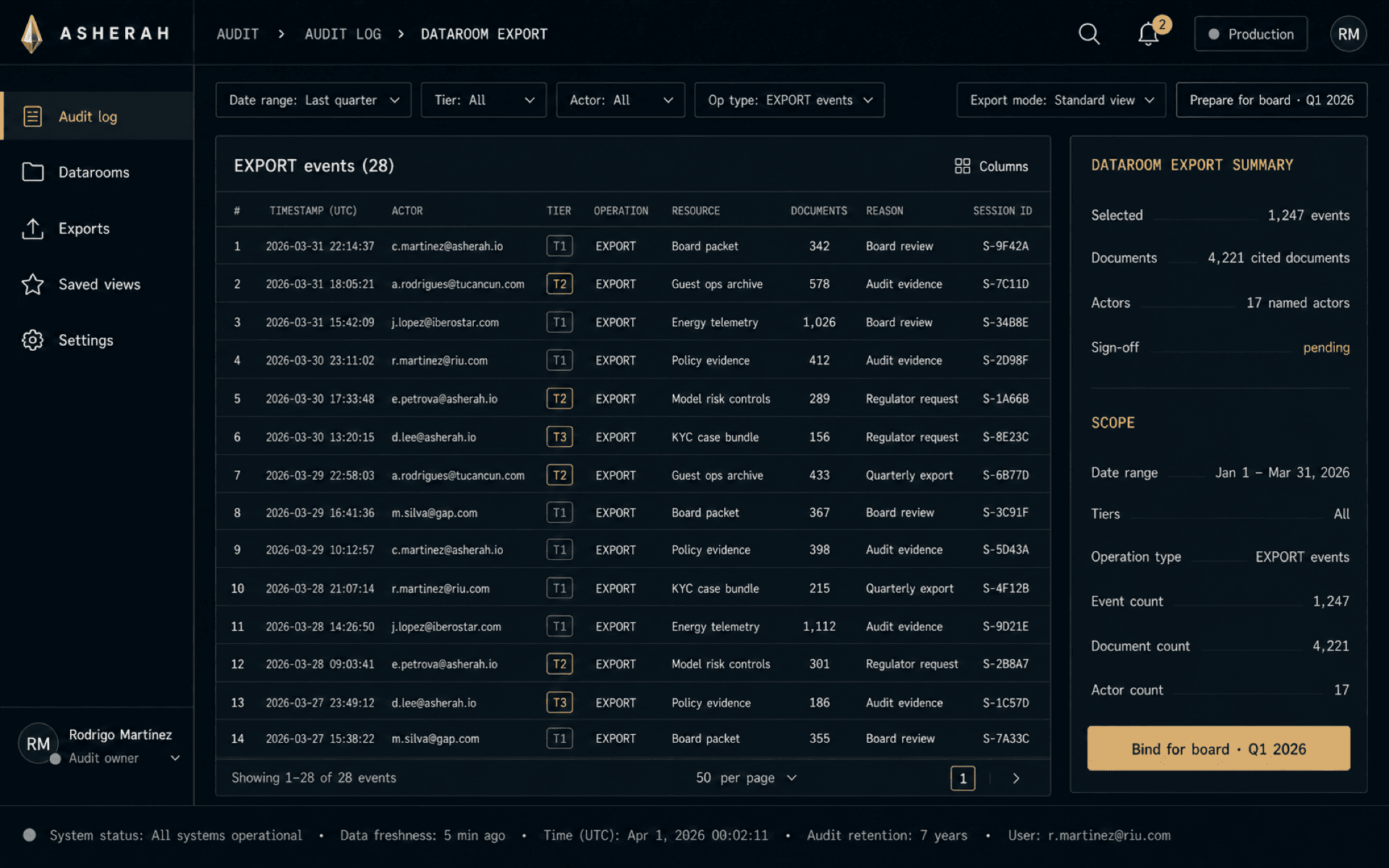1389x868 pixels.
Task: Click the Columns grid icon
Action: (962, 166)
